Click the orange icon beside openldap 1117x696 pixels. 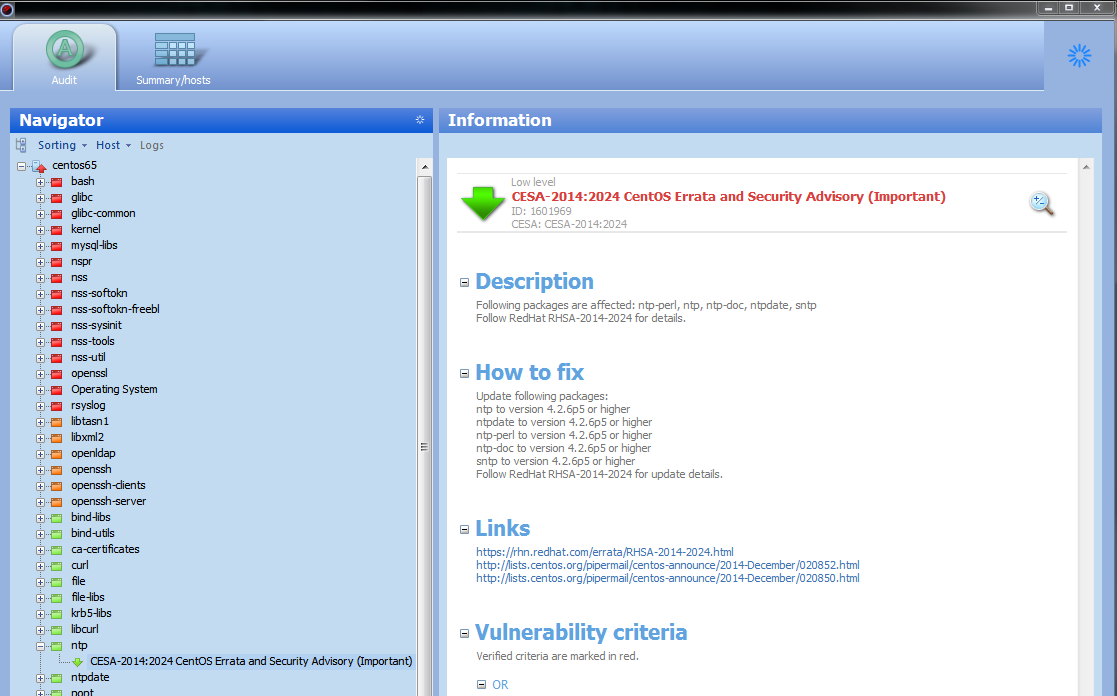(56, 454)
